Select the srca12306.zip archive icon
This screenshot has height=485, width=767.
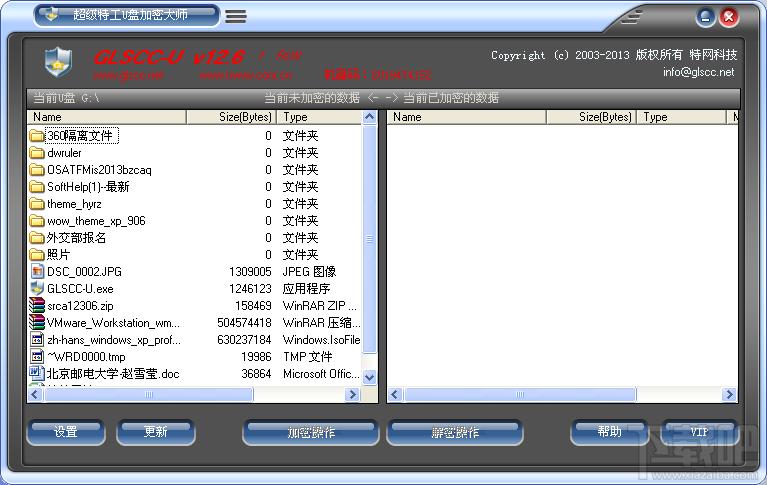[37, 306]
